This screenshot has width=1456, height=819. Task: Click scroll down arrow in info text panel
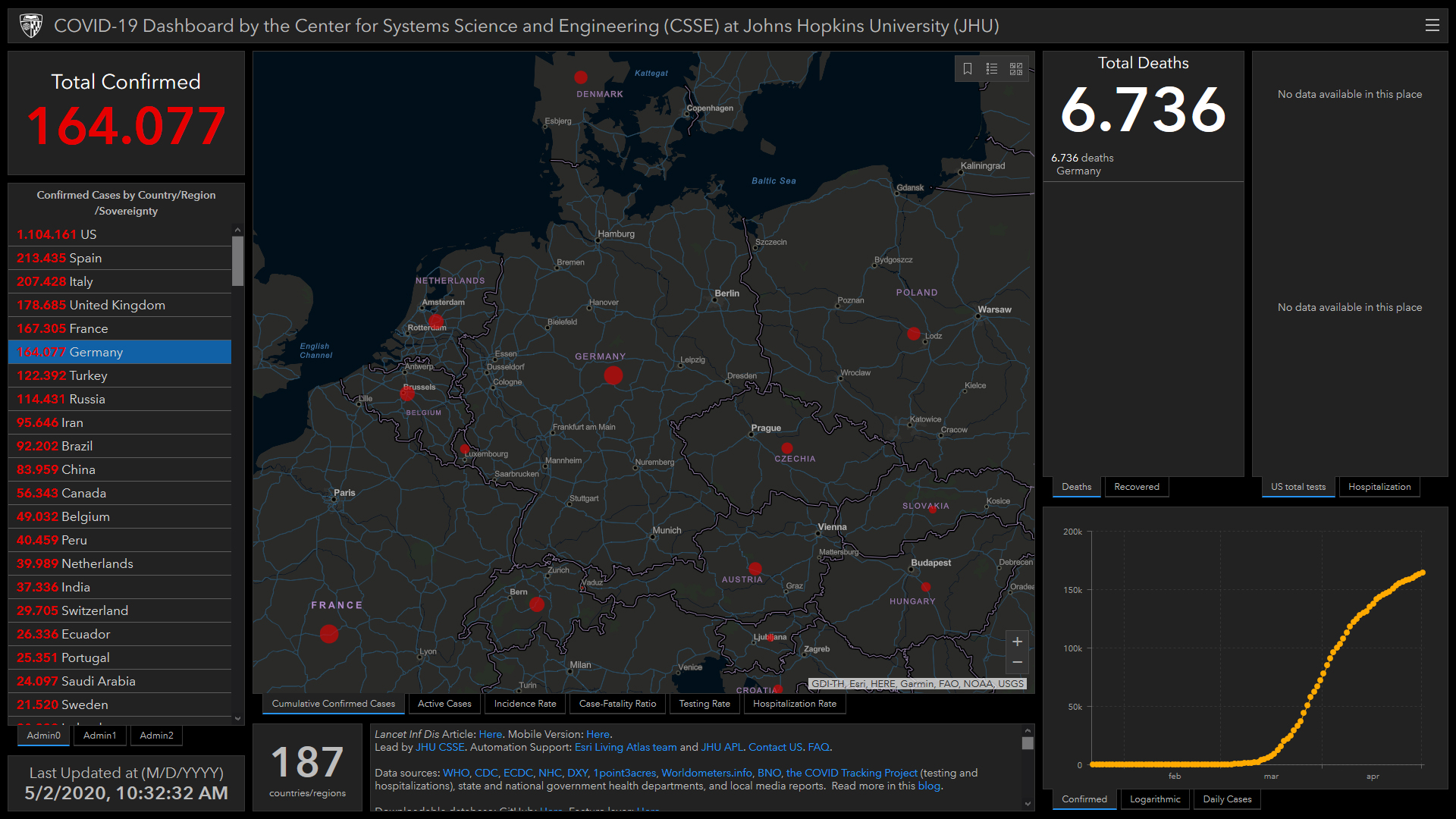pyautogui.click(x=1028, y=804)
